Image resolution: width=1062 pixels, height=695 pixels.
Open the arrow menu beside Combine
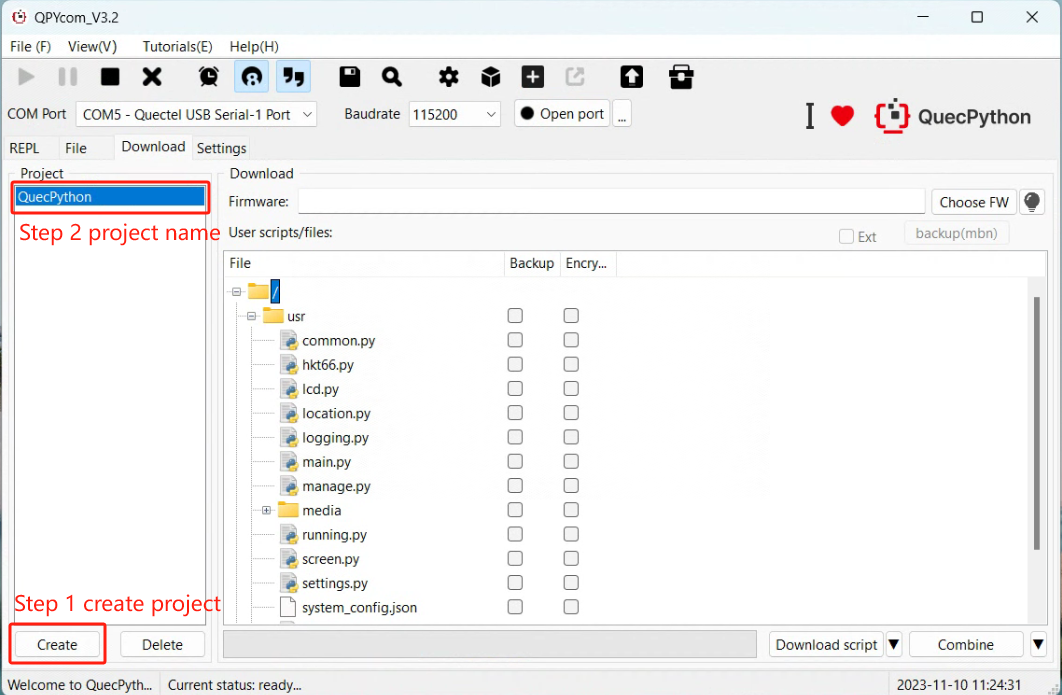tap(1038, 644)
